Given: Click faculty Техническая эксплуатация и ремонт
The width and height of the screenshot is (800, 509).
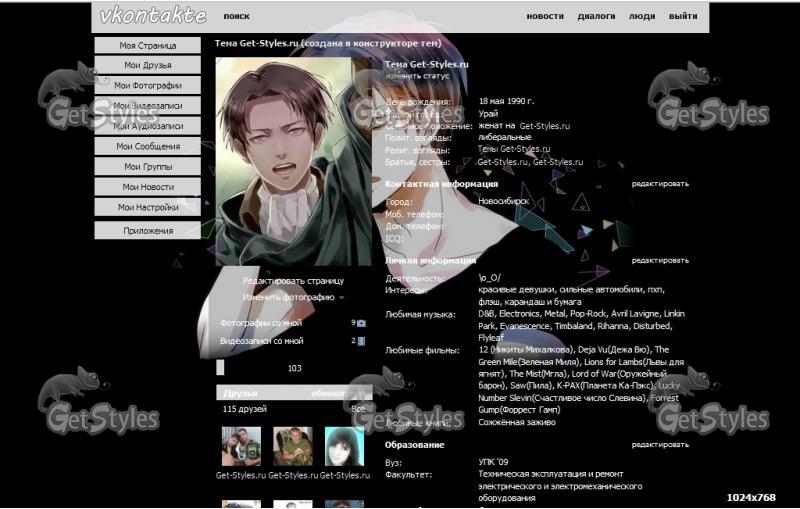Looking at the screenshot, I should click(x=551, y=474).
